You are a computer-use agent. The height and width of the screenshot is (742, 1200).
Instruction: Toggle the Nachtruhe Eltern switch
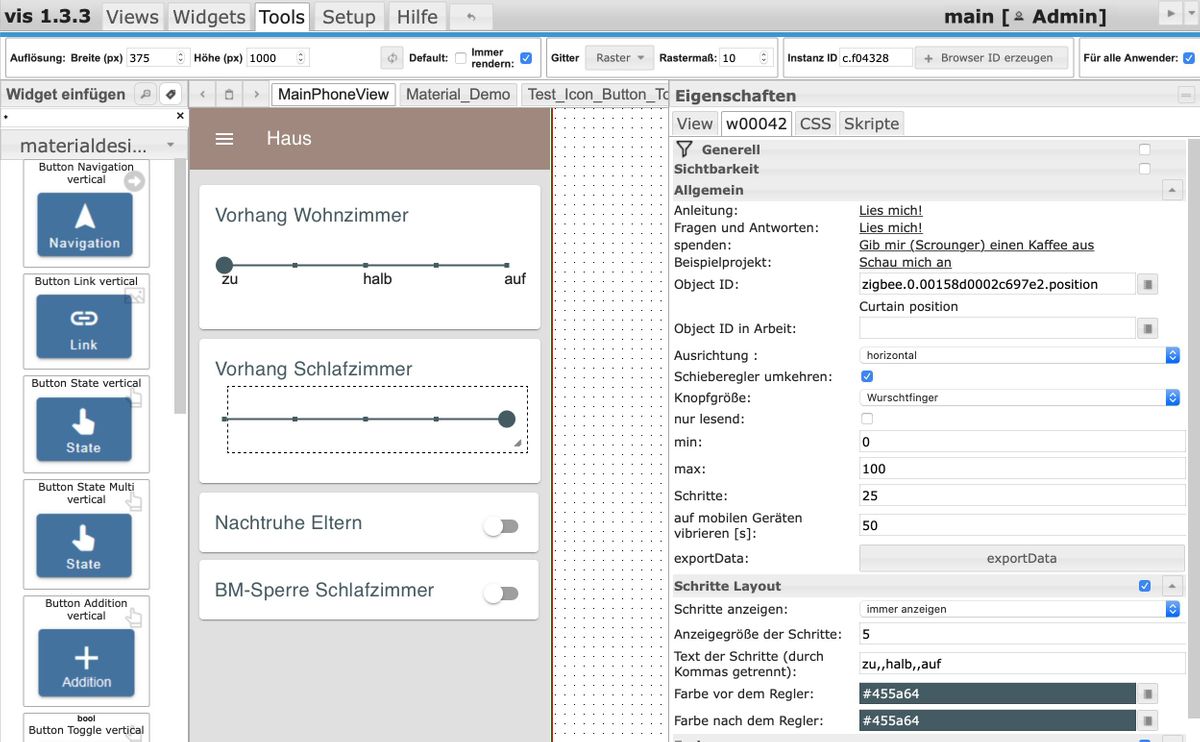(x=501, y=526)
